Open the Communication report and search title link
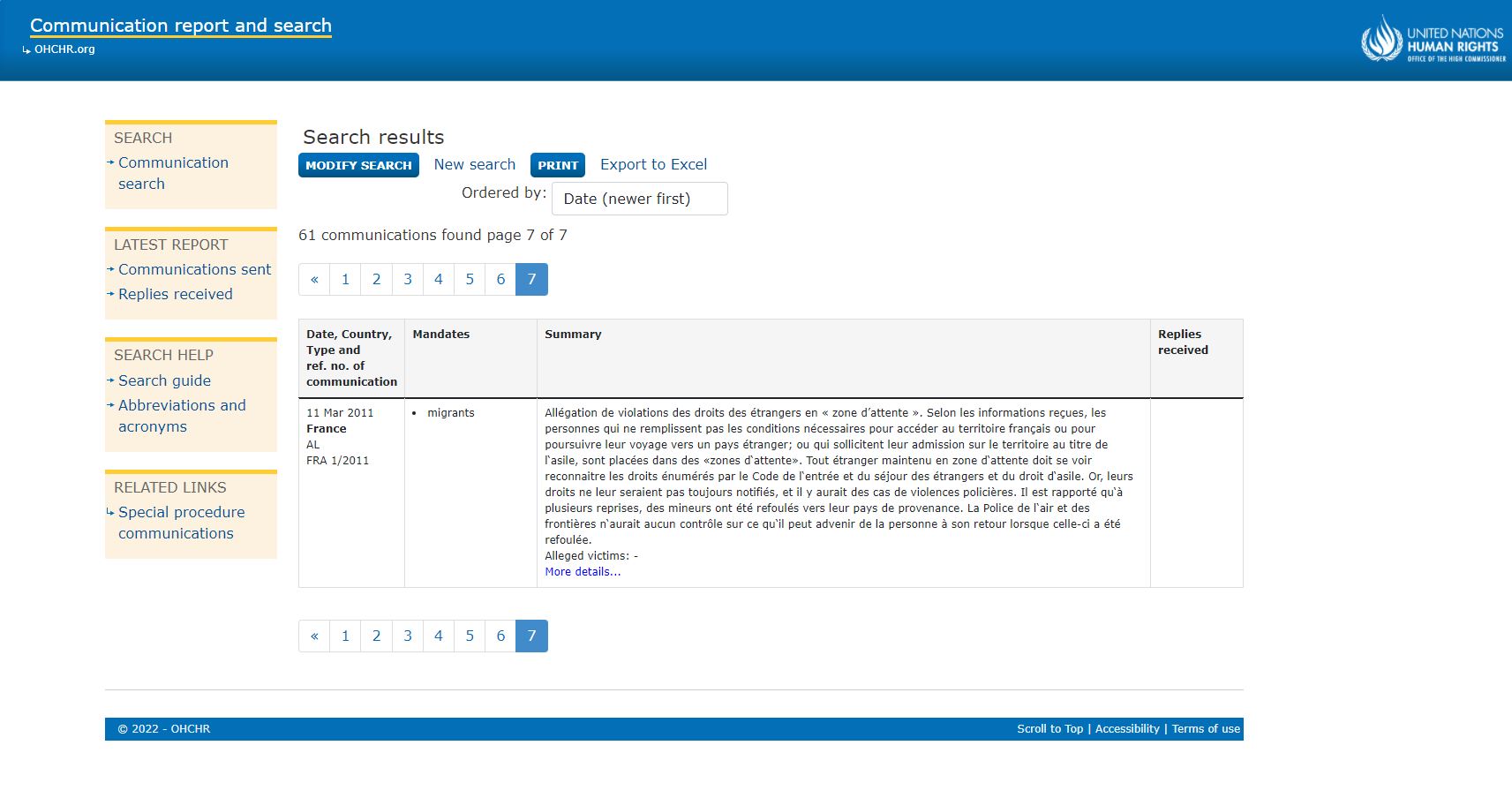This screenshot has height=798, width=1512. click(x=181, y=26)
